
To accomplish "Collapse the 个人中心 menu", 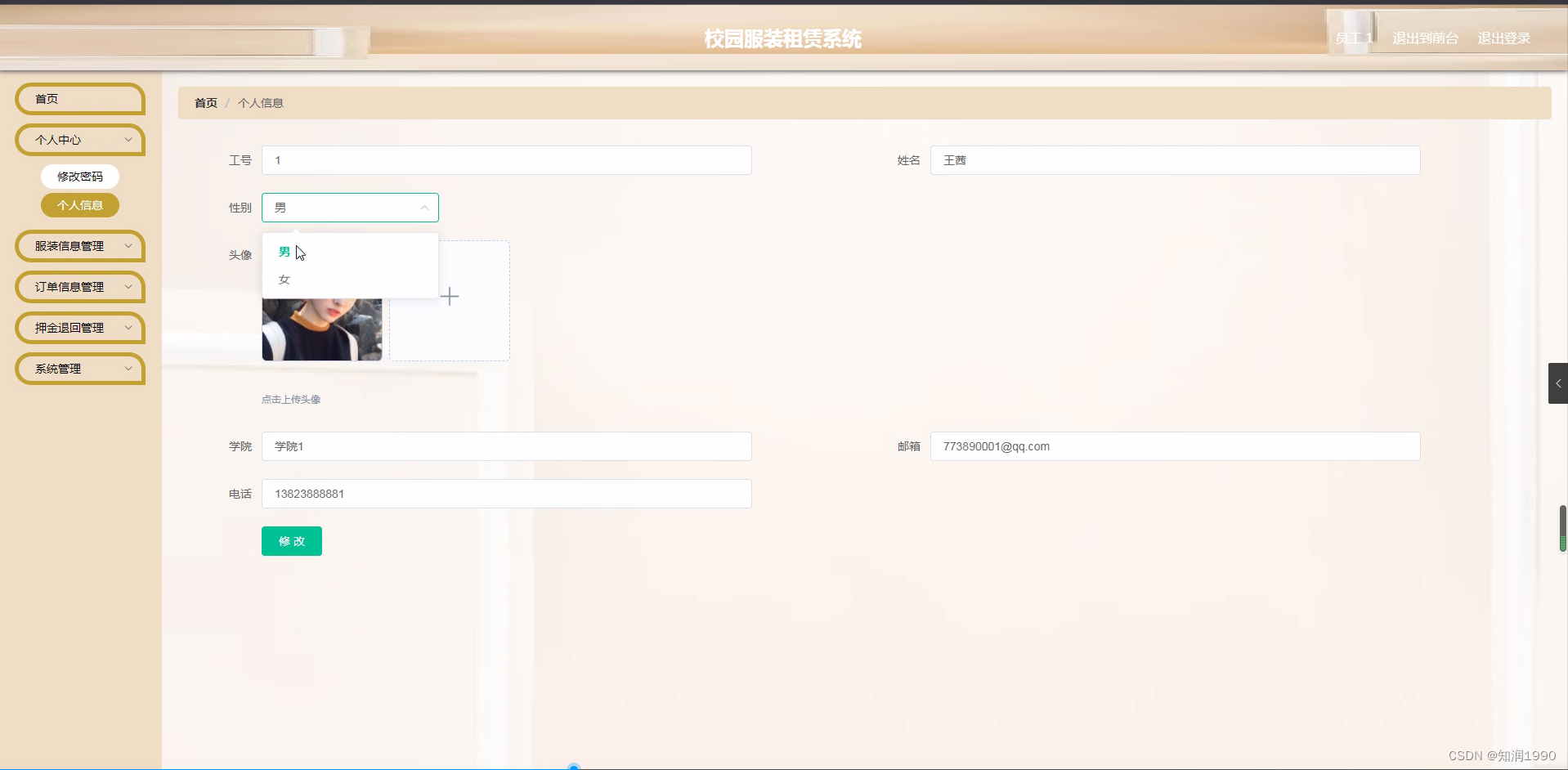I will (79, 140).
